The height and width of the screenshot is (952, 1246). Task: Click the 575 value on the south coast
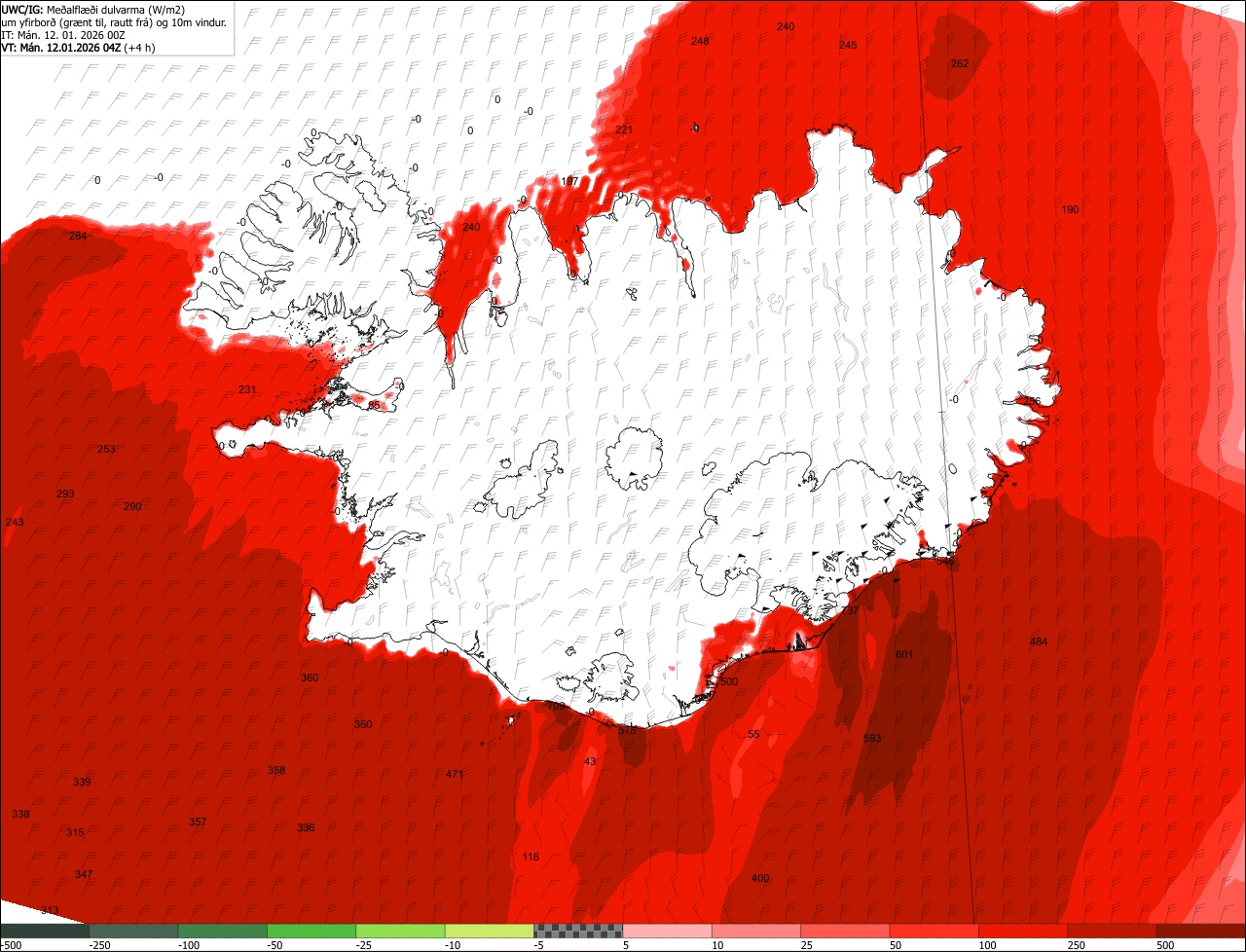coord(627,730)
